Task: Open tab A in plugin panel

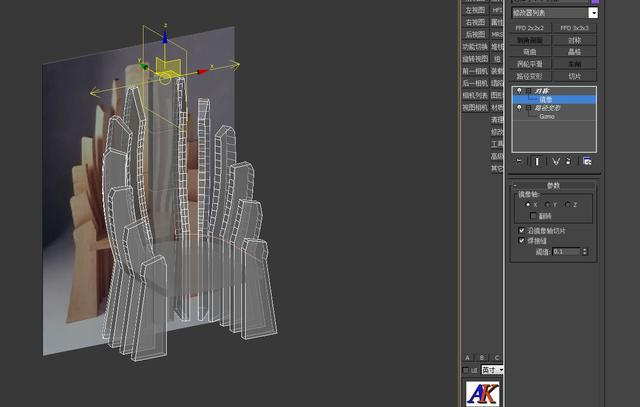Action: click(468, 358)
